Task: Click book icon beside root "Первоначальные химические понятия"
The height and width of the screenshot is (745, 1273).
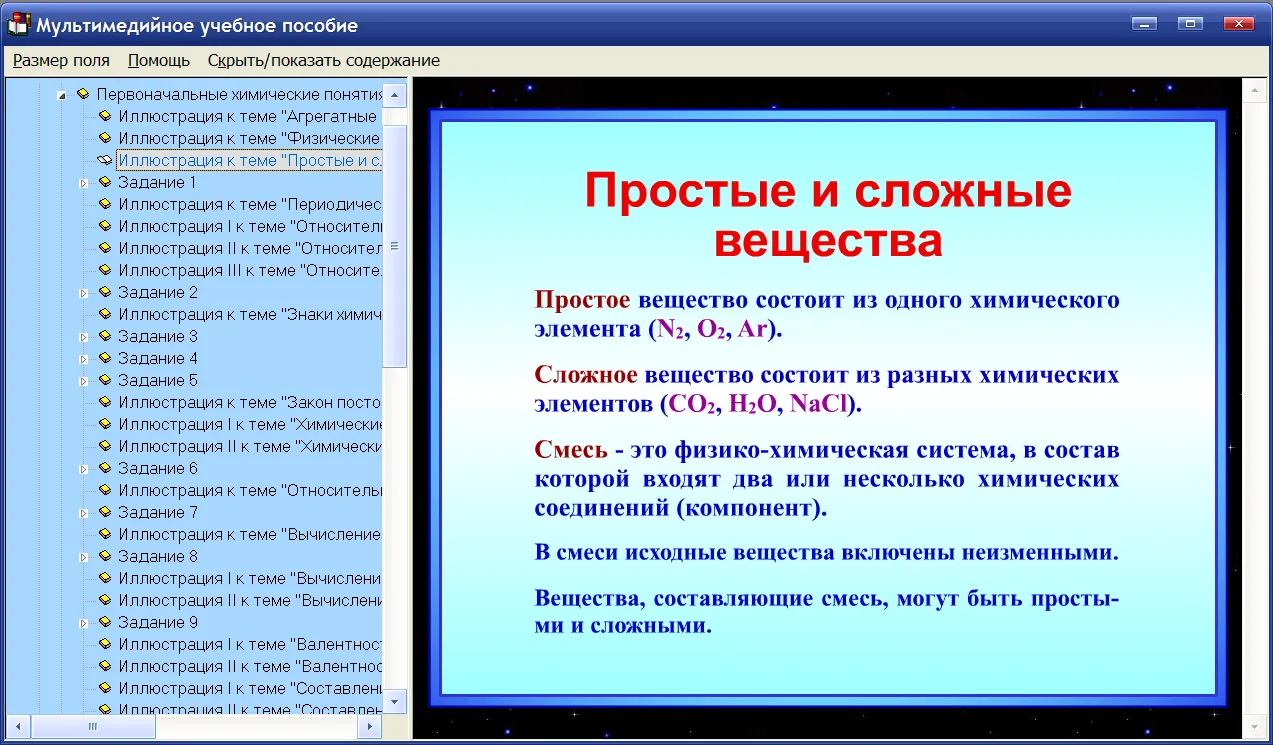Action: [83, 95]
